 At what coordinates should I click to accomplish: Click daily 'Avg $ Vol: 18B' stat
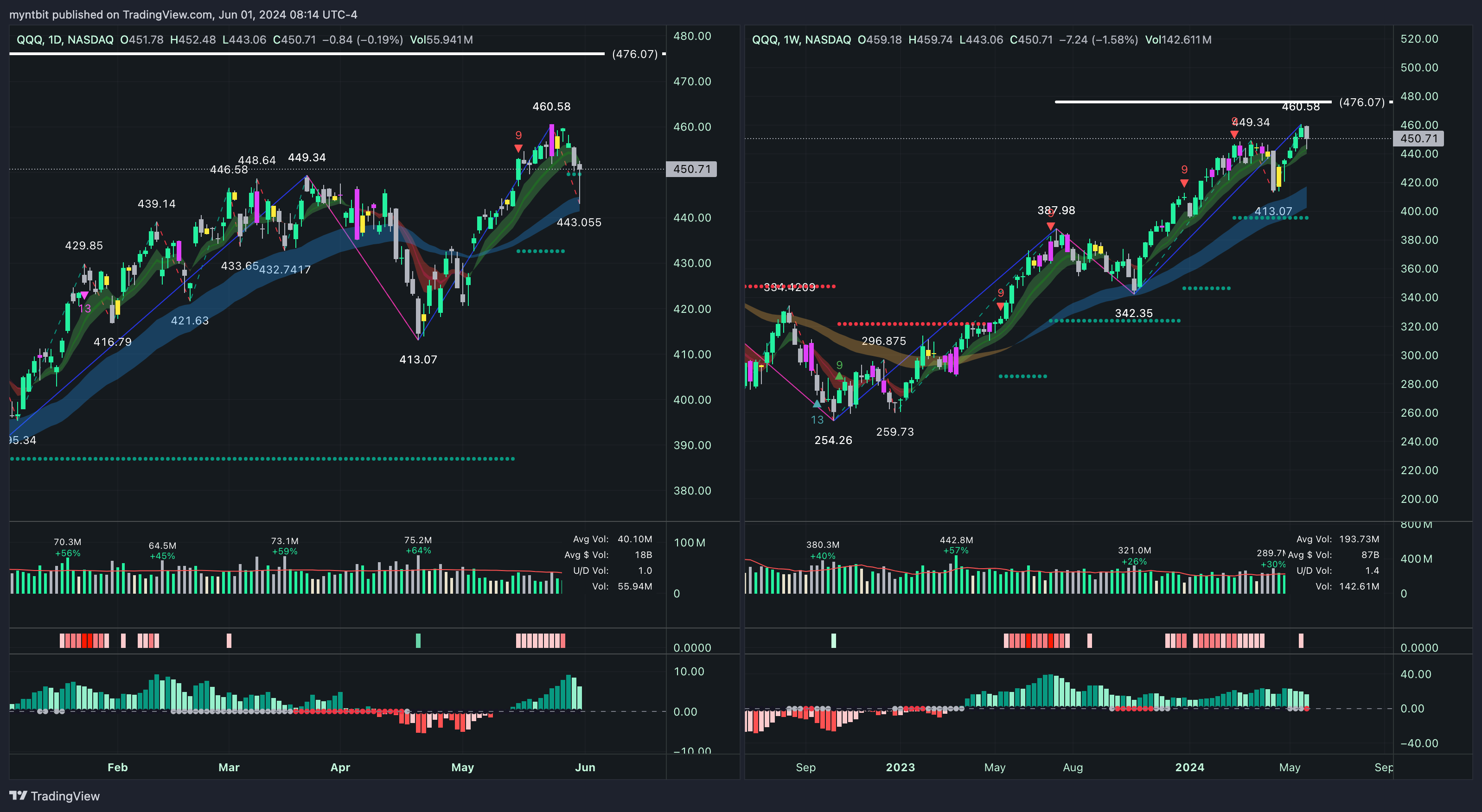(608, 555)
